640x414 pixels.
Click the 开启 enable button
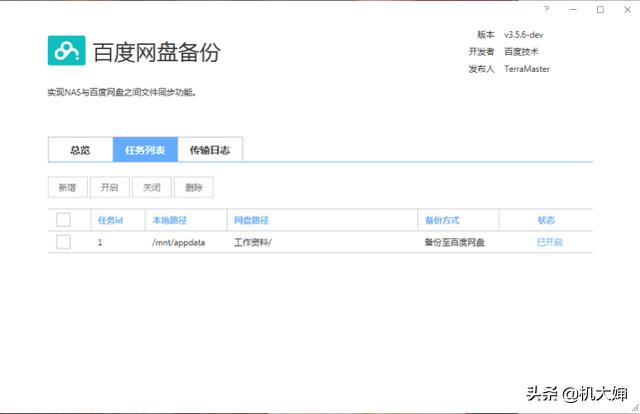[110, 187]
